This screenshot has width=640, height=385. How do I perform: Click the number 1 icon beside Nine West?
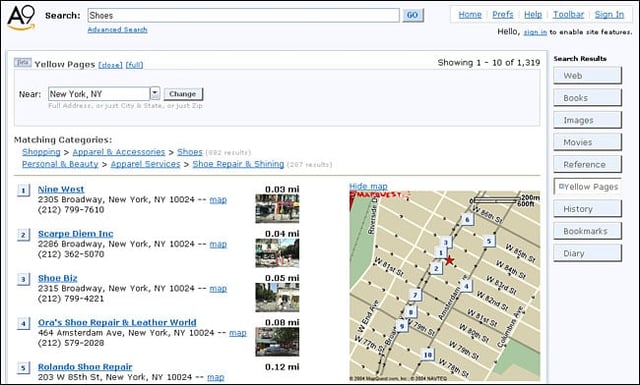[23, 190]
